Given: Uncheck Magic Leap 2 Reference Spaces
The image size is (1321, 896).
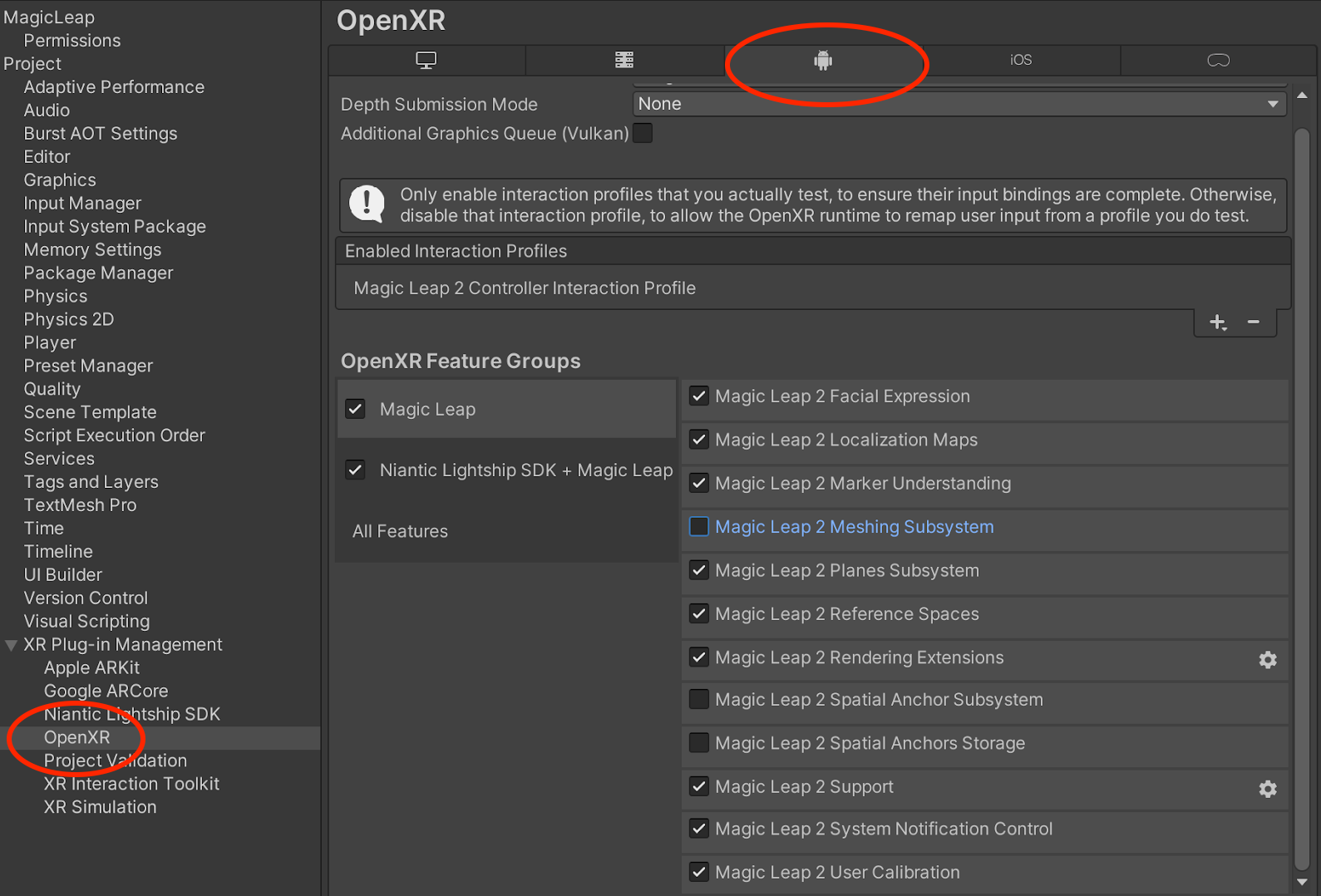Looking at the screenshot, I should (699, 614).
